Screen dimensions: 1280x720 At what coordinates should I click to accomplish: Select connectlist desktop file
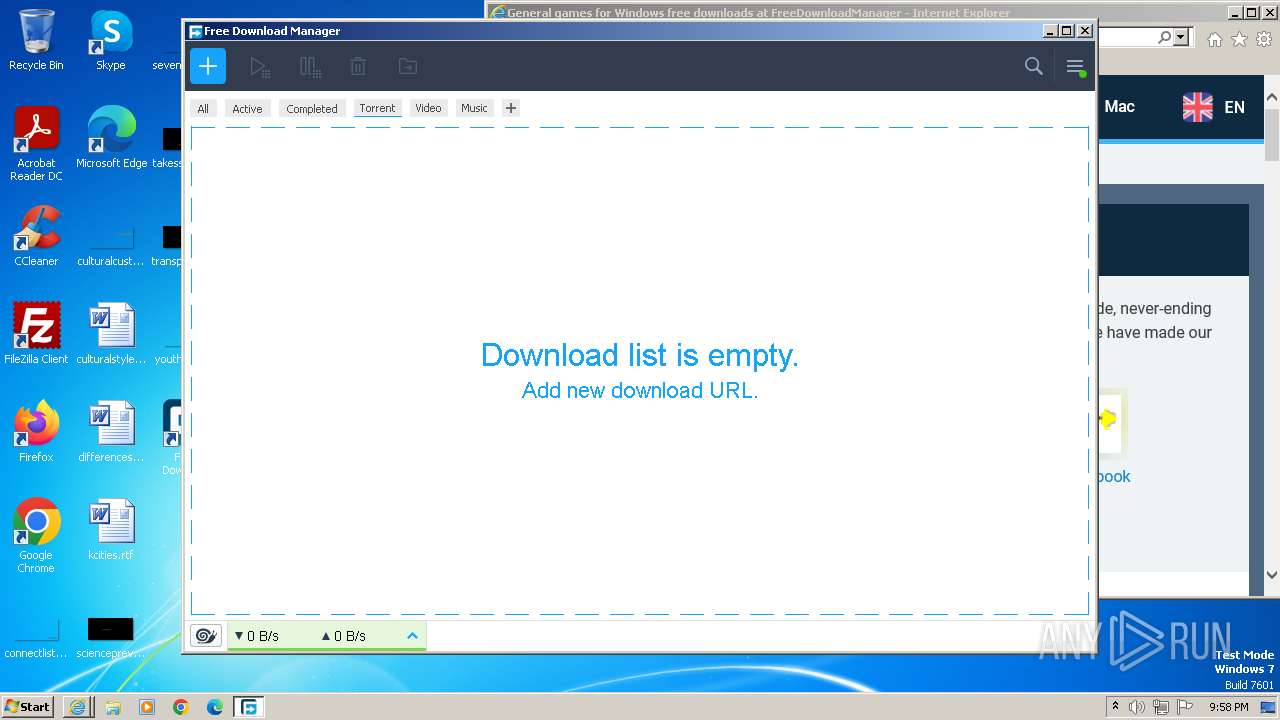36,636
